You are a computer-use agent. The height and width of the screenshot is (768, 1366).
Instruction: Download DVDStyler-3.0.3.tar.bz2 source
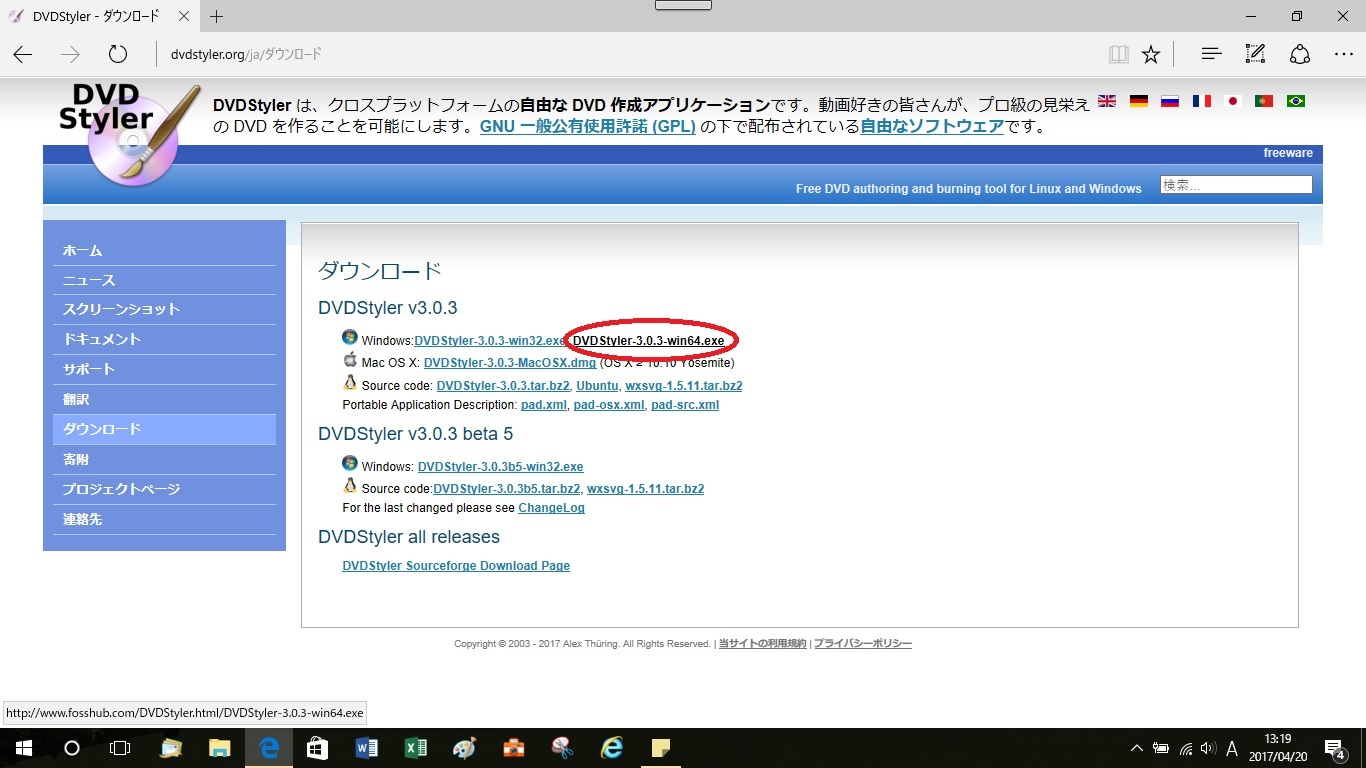503,386
